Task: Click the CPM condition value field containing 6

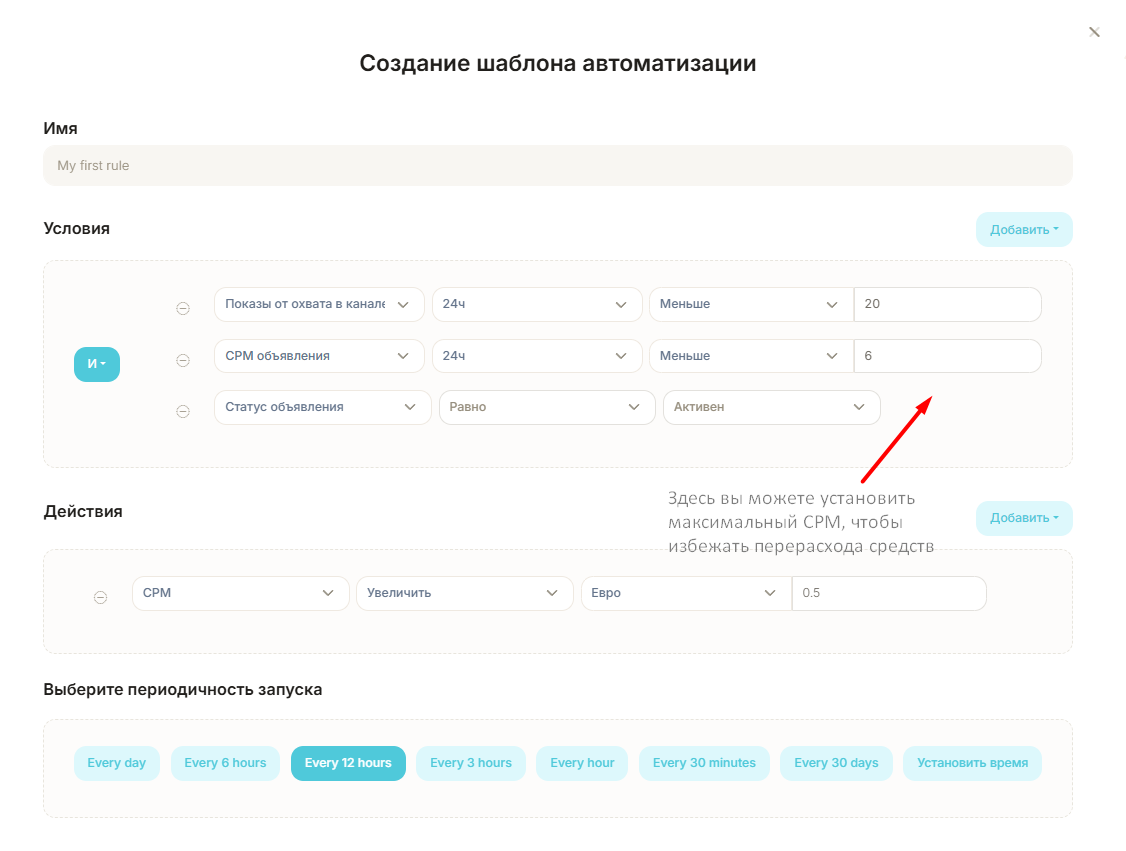Action: [x=947, y=356]
